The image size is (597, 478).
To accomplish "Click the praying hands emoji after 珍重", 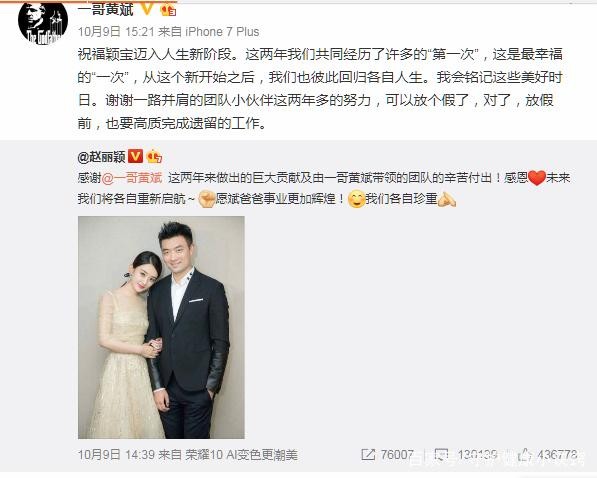I will pos(447,199).
